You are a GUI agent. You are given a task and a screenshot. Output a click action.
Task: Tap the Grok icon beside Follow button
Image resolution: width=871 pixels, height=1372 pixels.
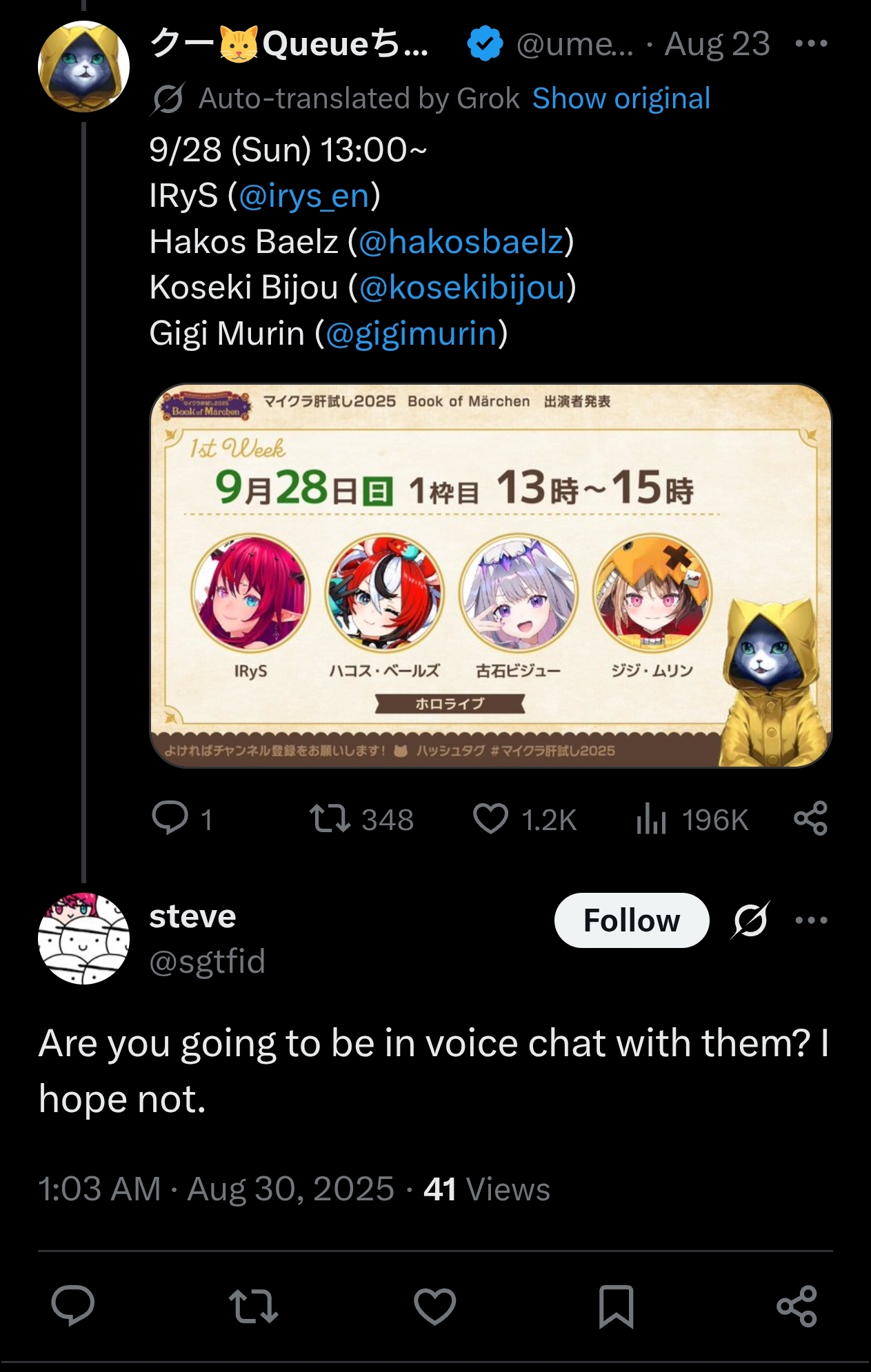(750, 920)
